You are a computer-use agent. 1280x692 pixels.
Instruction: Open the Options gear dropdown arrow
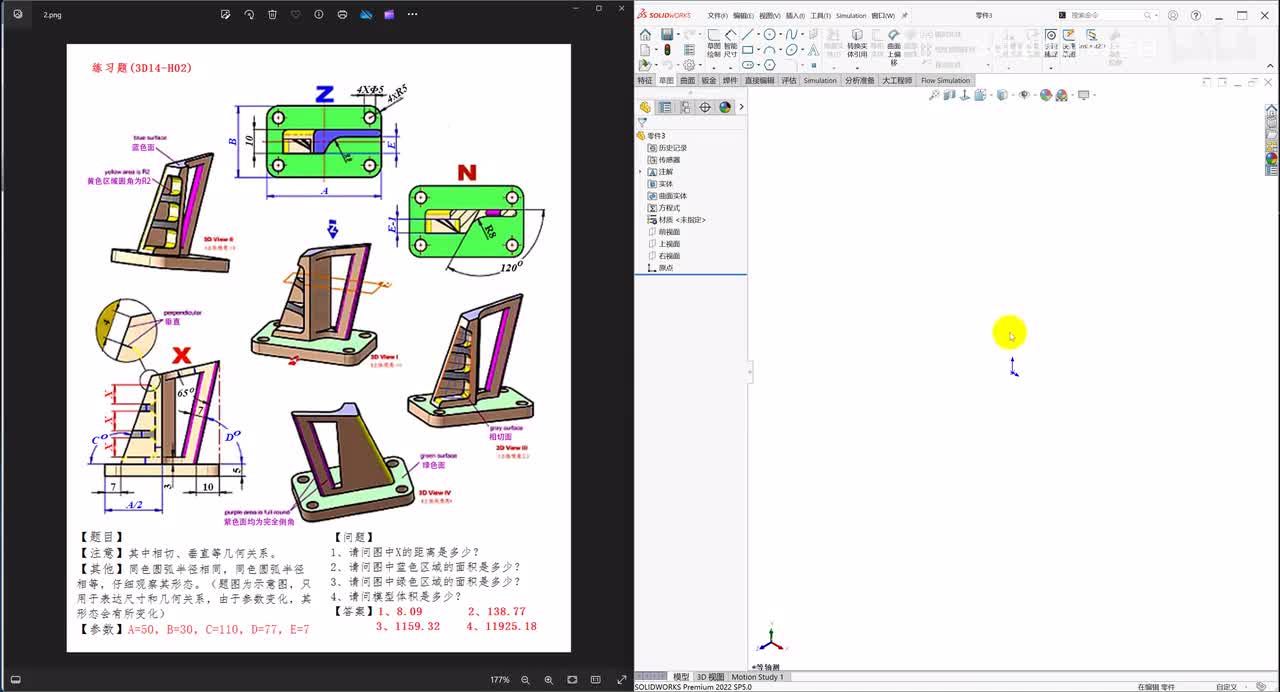699,65
